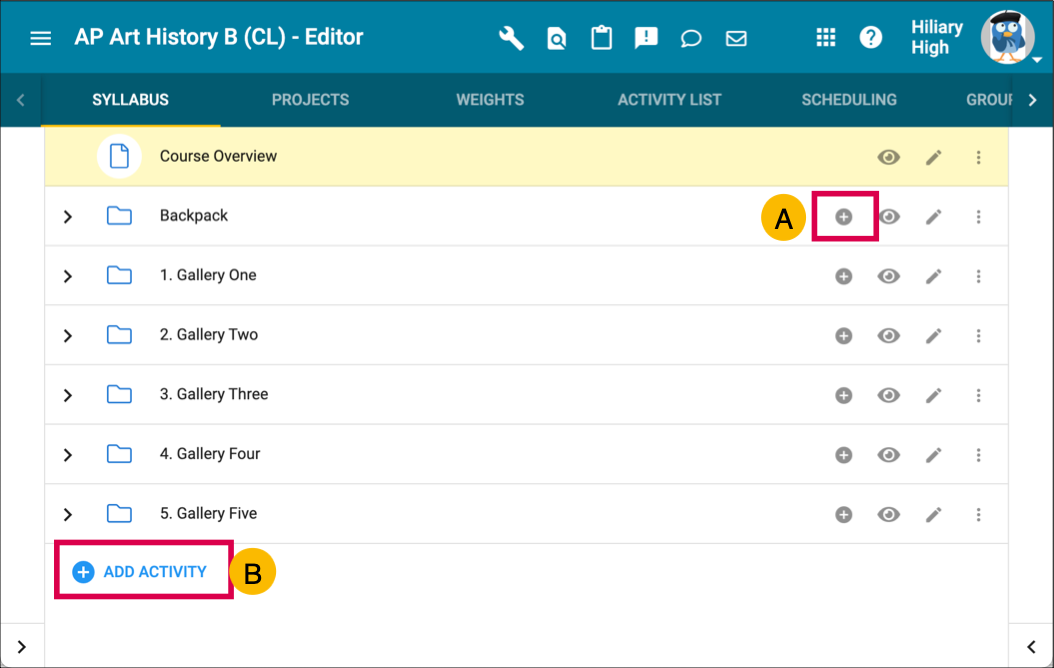Open the hamburger main menu
The height and width of the screenshot is (668, 1054).
pyautogui.click(x=40, y=38)
